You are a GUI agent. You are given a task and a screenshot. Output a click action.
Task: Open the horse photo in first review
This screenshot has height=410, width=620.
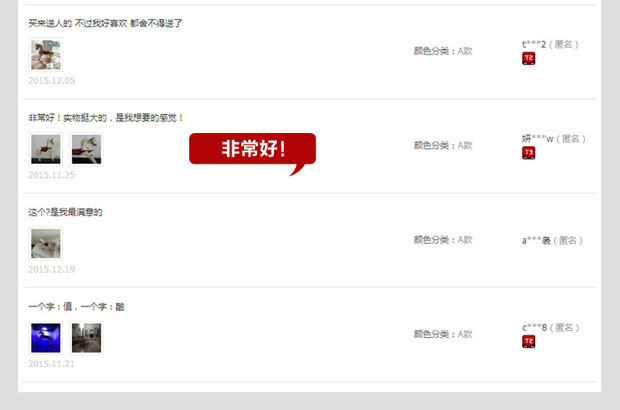(x=46, y=55)
